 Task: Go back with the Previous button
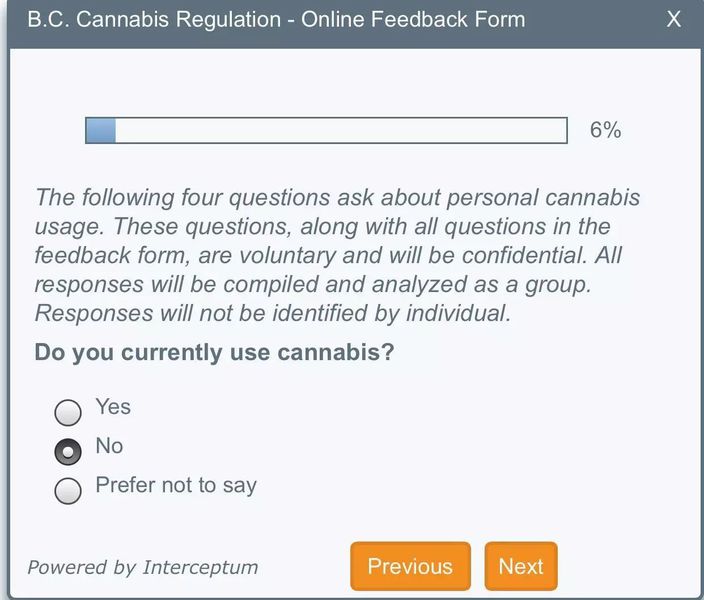click(410, 566)
